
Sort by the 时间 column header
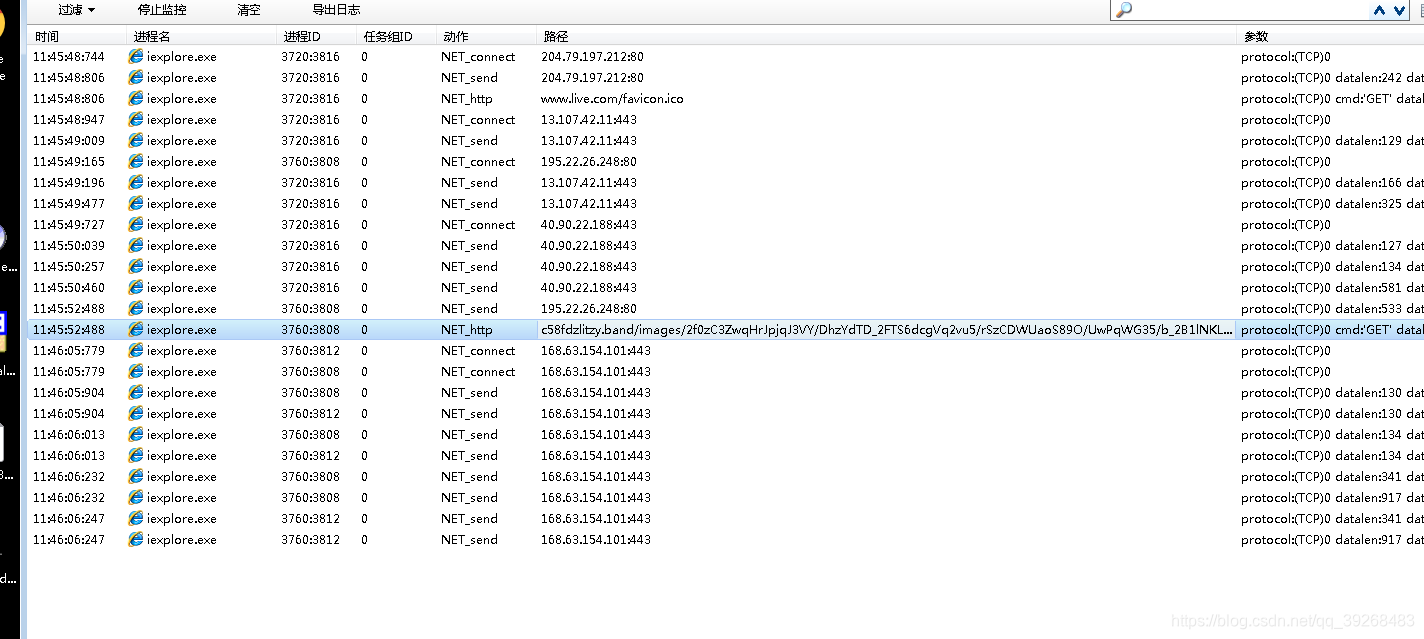77,36
